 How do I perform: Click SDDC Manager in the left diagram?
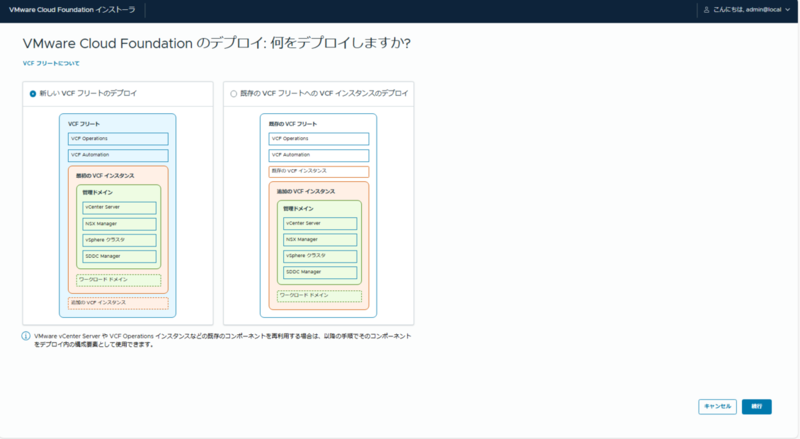[x=119, y=256]
